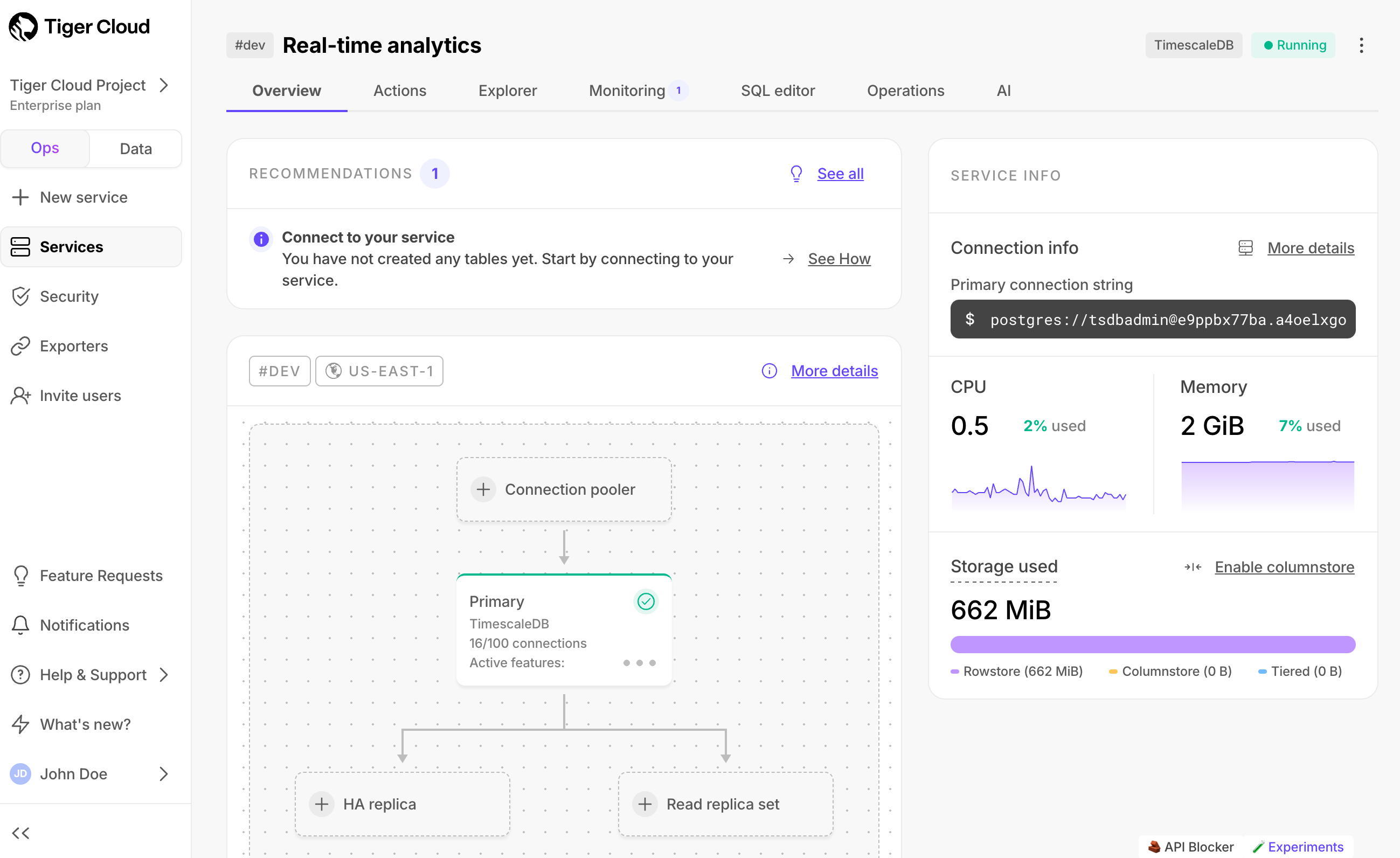This screenshot has height=858, width=1400.
Task: Click the Security shield icon
Action: [x=20, y=296]
